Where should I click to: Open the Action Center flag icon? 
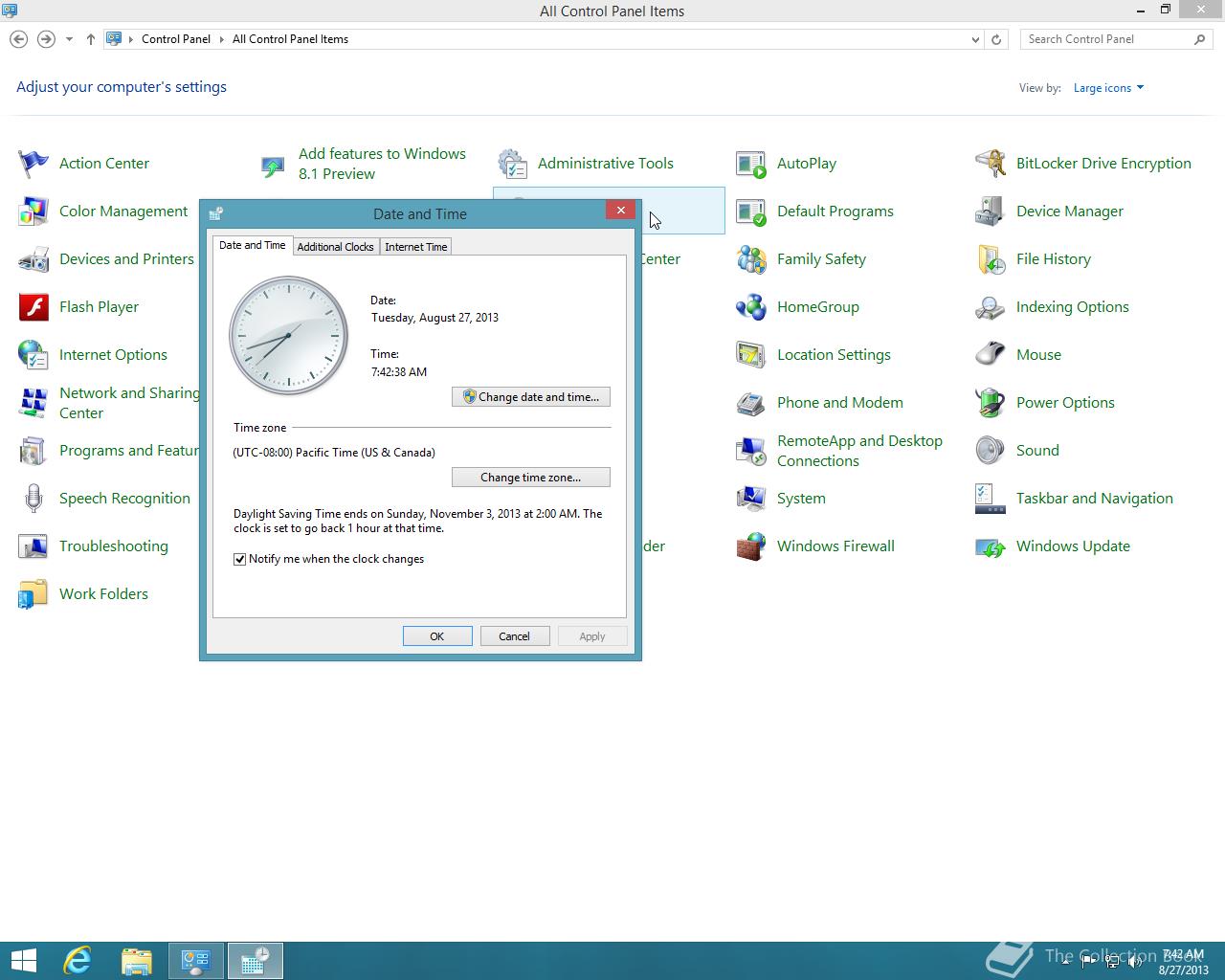click(x=33, y=164)
